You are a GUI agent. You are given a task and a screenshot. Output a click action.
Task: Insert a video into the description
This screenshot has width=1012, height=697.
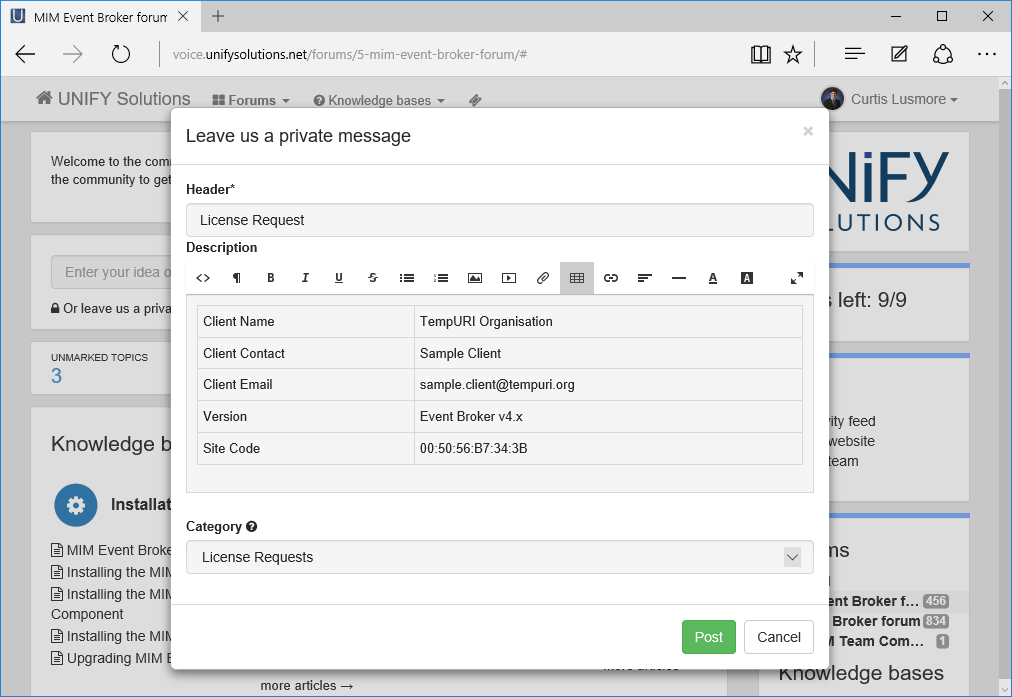509,278
